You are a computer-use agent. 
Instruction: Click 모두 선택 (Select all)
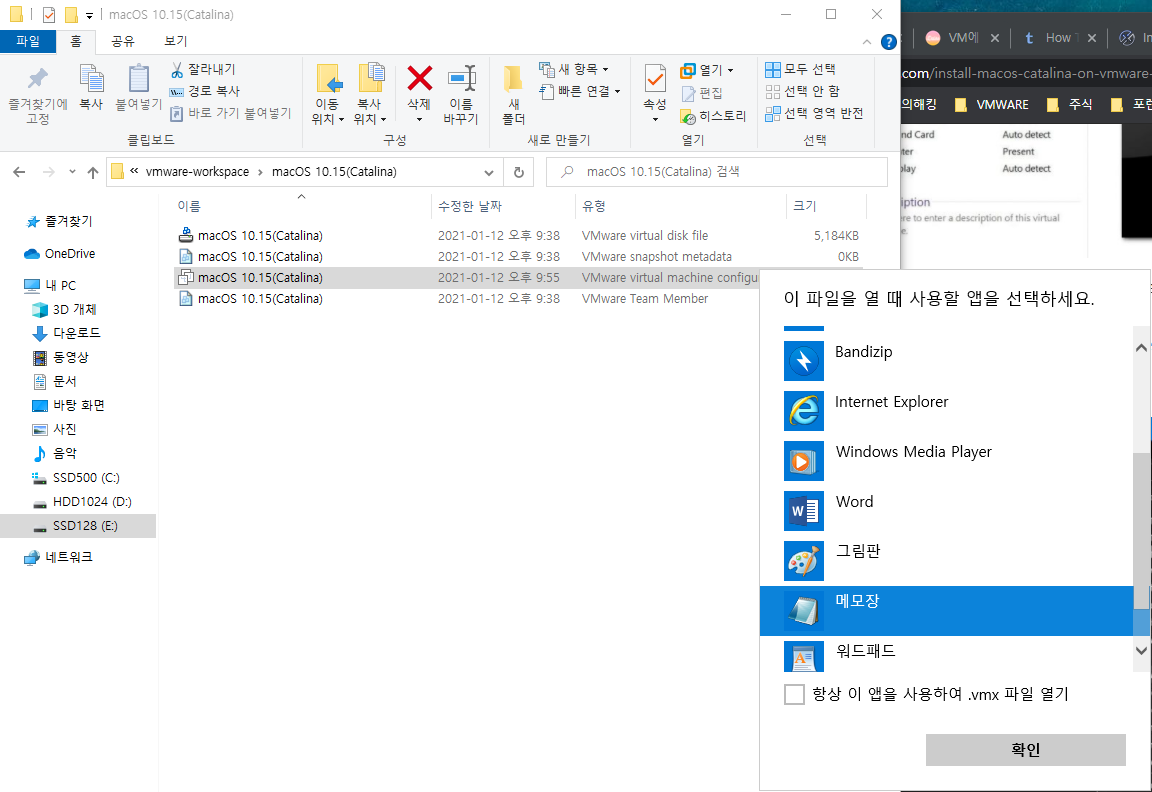tap(800, 69)
